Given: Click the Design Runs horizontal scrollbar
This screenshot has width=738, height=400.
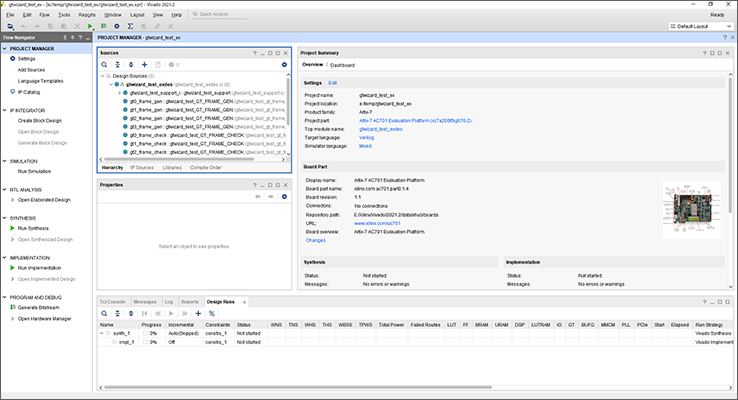Looking at the screenshot, I should coord(297,387).
